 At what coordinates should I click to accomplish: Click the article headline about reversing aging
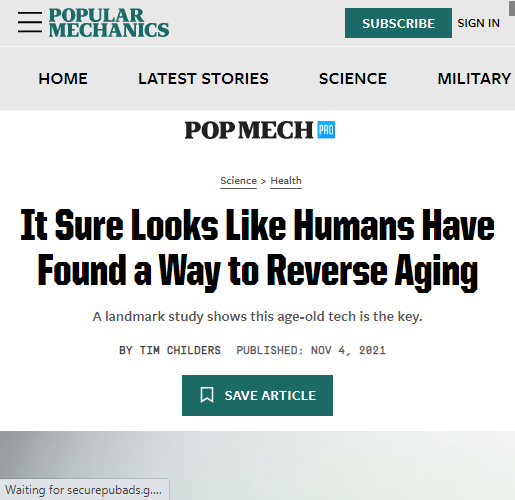pos(257,249)
